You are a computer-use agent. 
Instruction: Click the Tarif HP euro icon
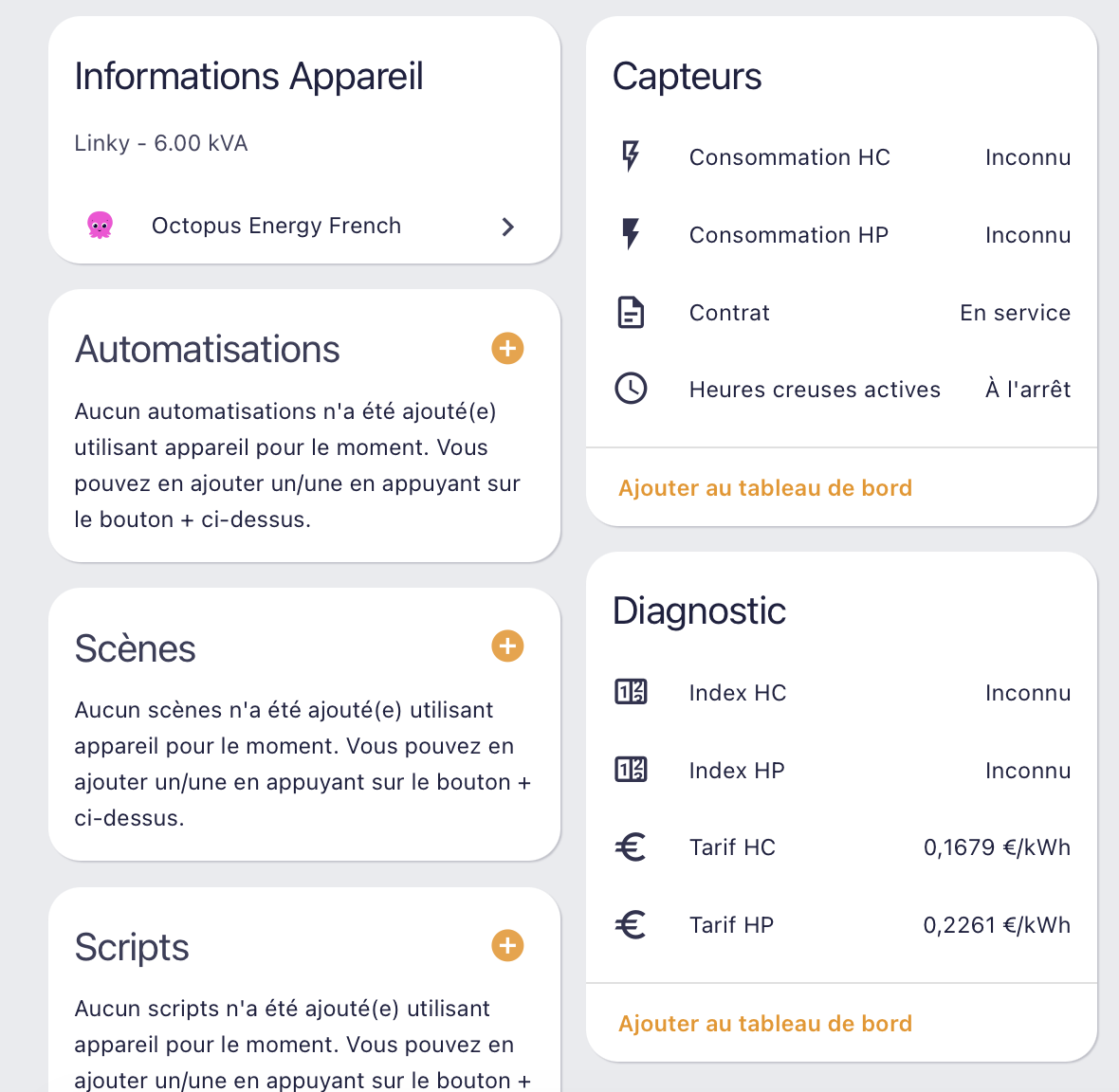click(x=631, y=924)
